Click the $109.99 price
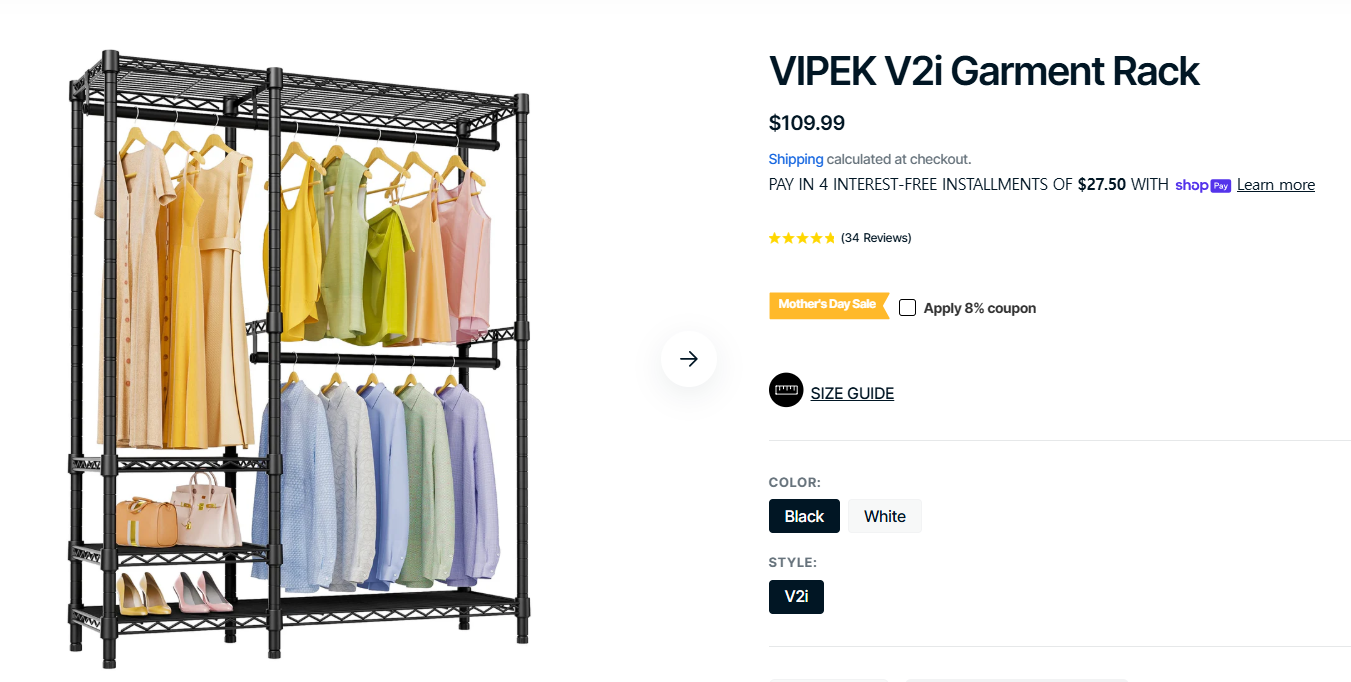The image size is (1351, 682). 807,123
